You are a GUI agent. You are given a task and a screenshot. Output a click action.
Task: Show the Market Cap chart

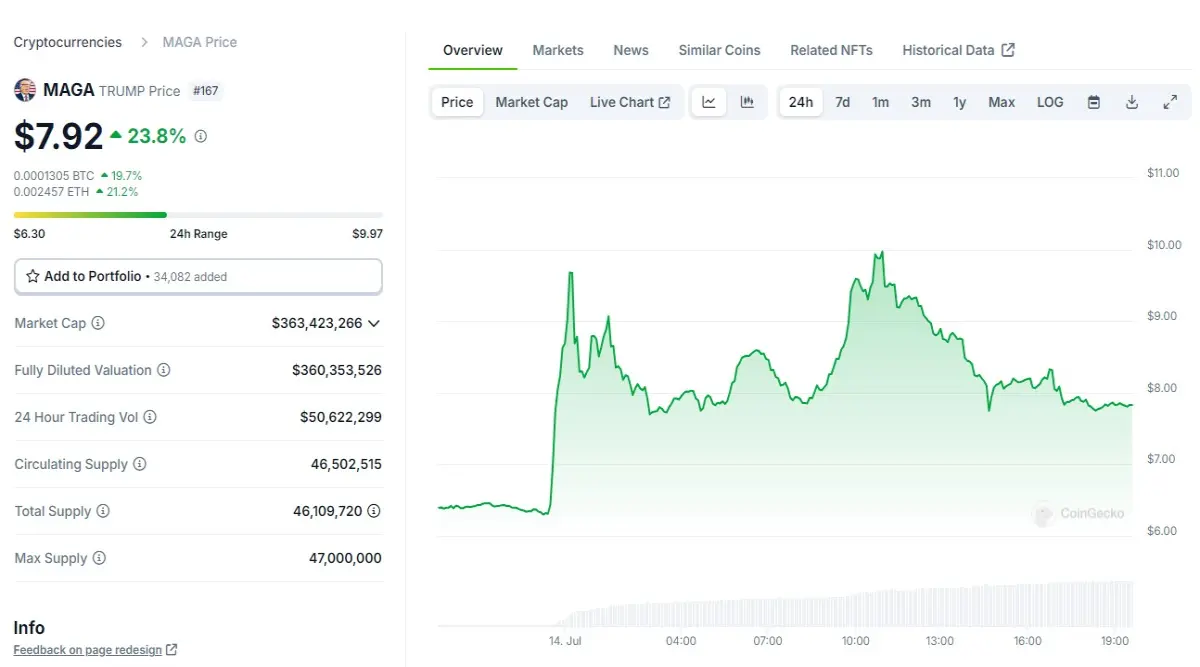point(532,102)
